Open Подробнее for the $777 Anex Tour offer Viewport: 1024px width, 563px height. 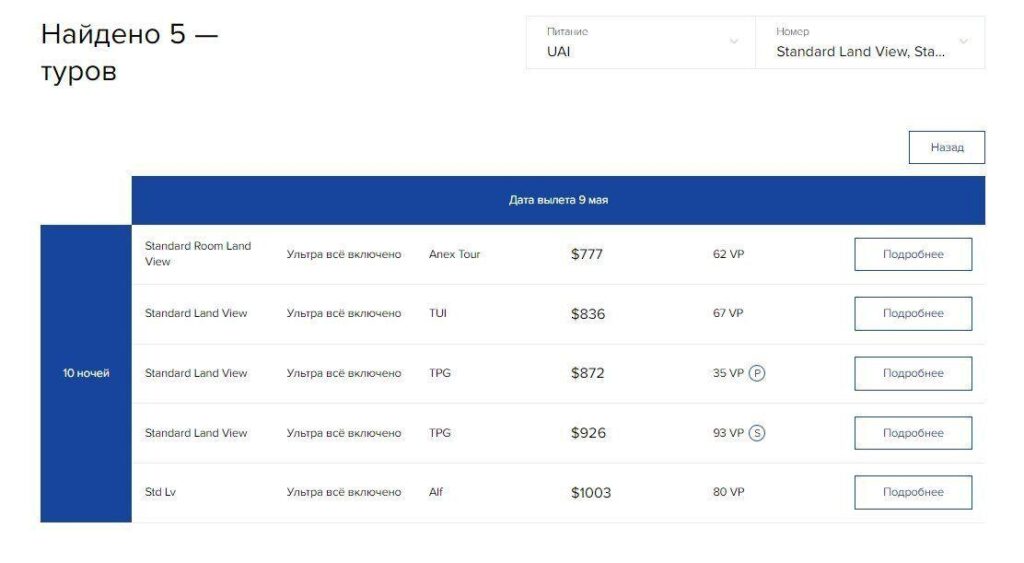click(913, 254)
